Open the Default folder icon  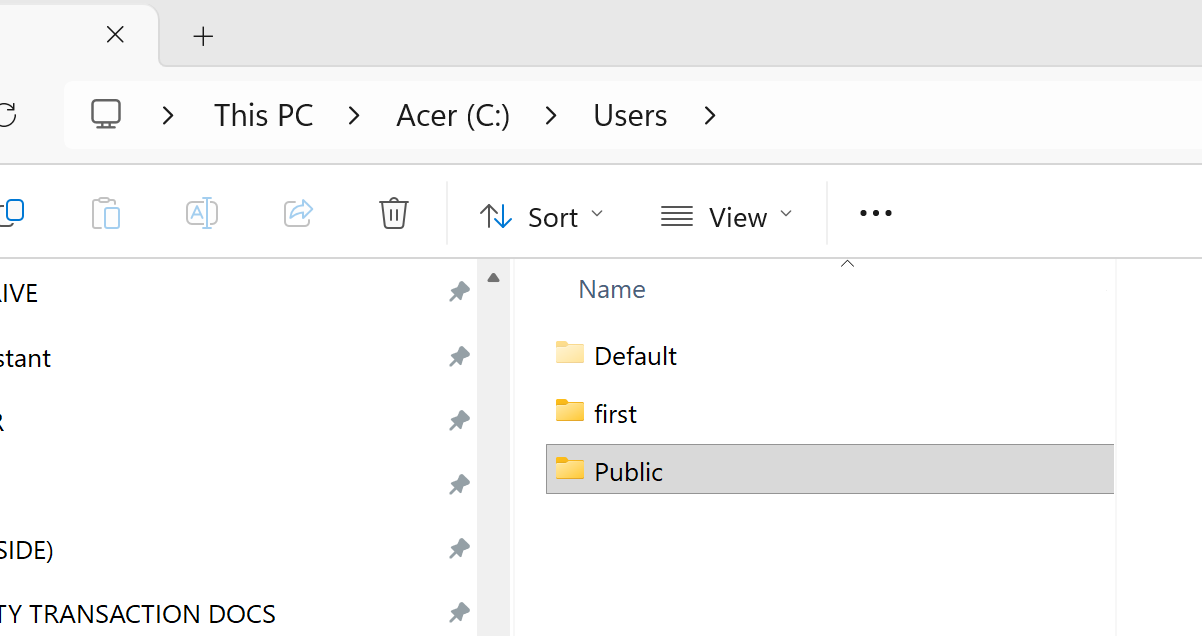point(570,354)
